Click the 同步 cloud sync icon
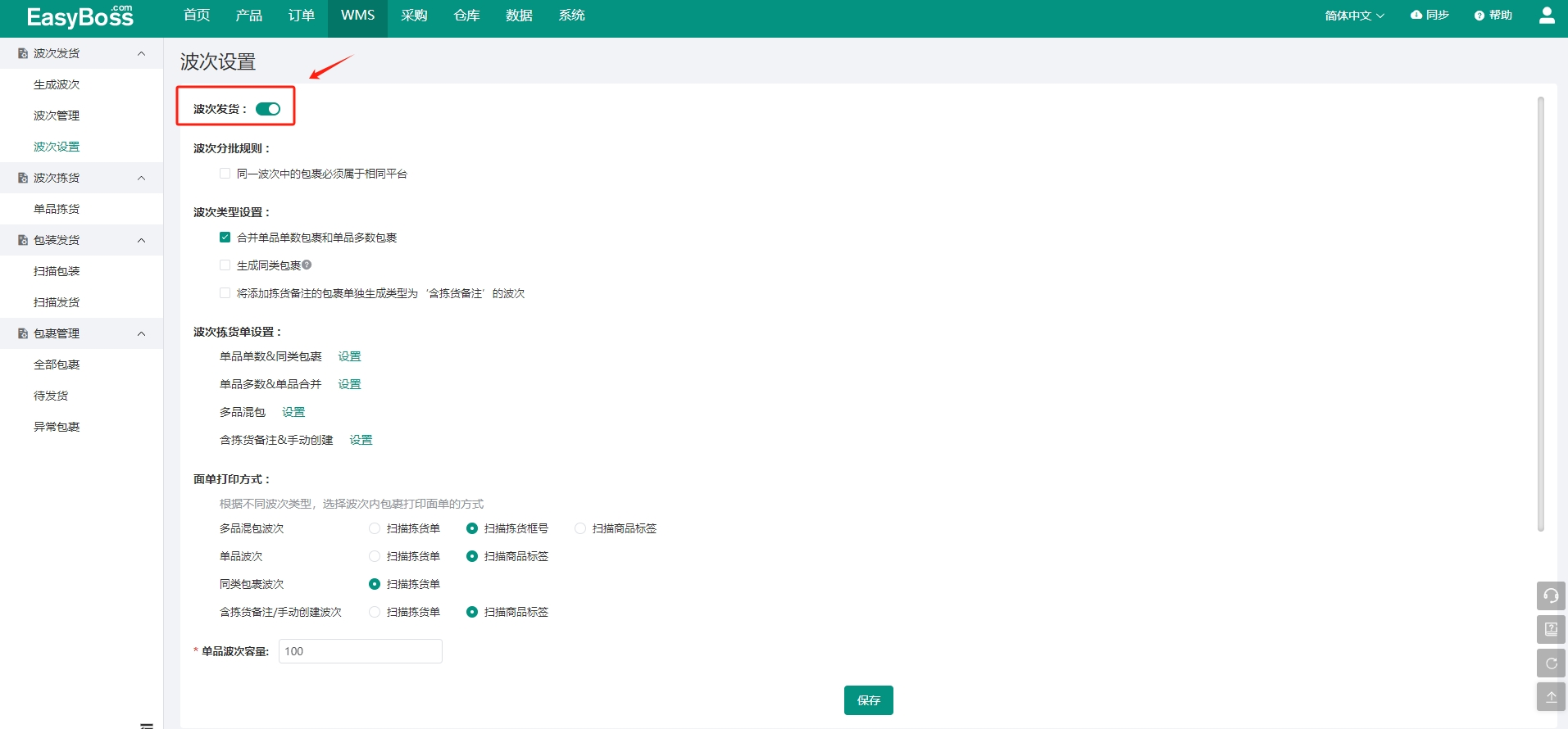Screen dimensions: 1568x729 tap(1416, 15)
